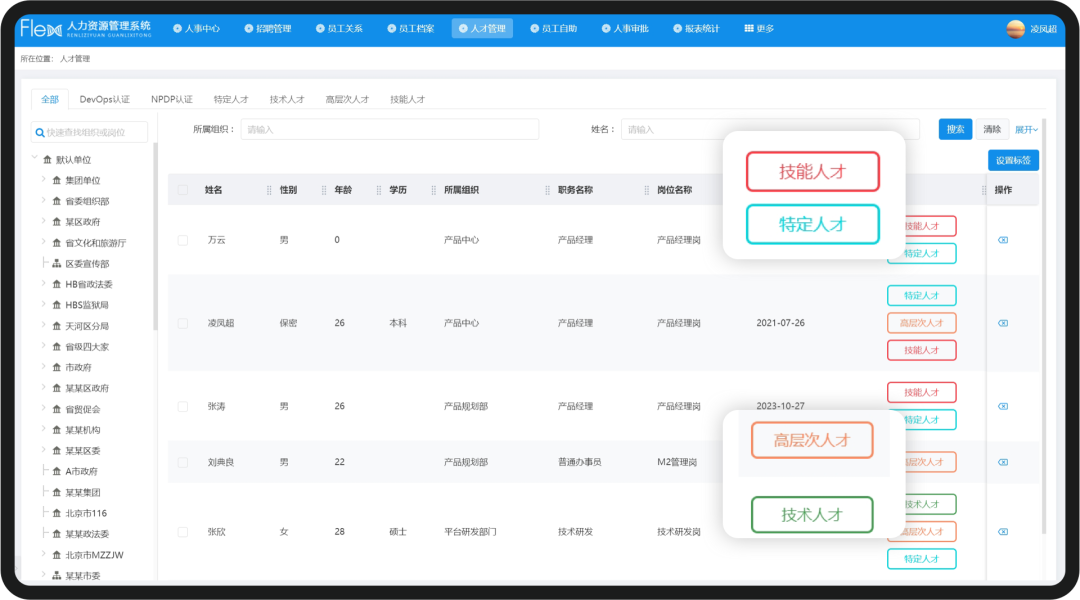Switch to the DevOps认证 tab
Image resolution: width=1080 pixels, height=600 pixels.
point(105,100)
